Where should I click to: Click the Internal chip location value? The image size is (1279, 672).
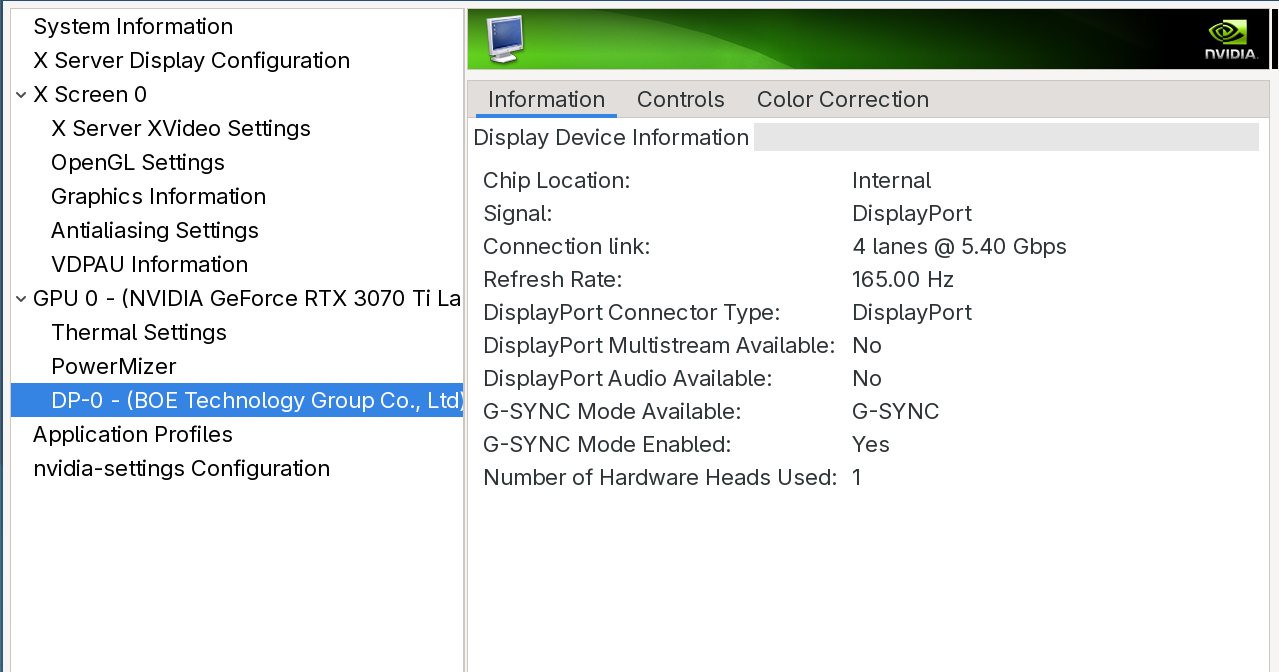(x=892, y=181)
